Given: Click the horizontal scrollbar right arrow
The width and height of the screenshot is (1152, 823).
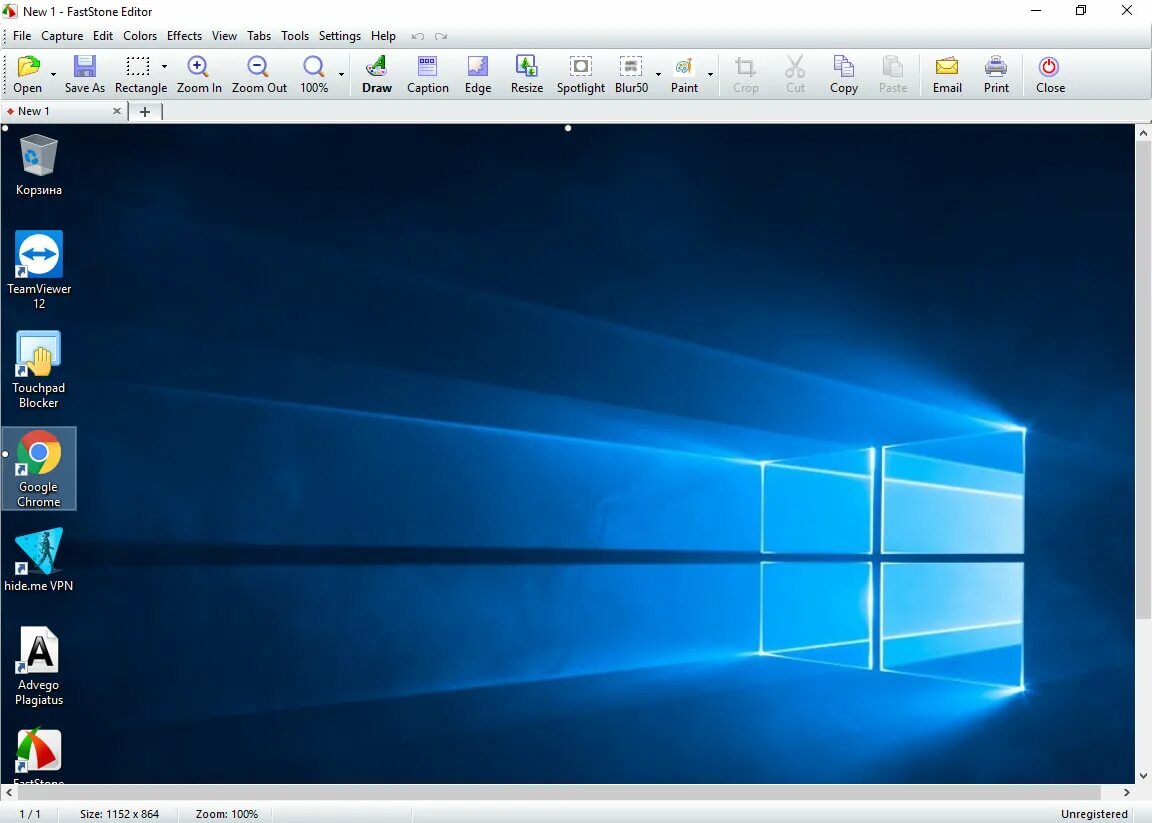Looking at the screenshot, I should click(x=1127, y=792).
